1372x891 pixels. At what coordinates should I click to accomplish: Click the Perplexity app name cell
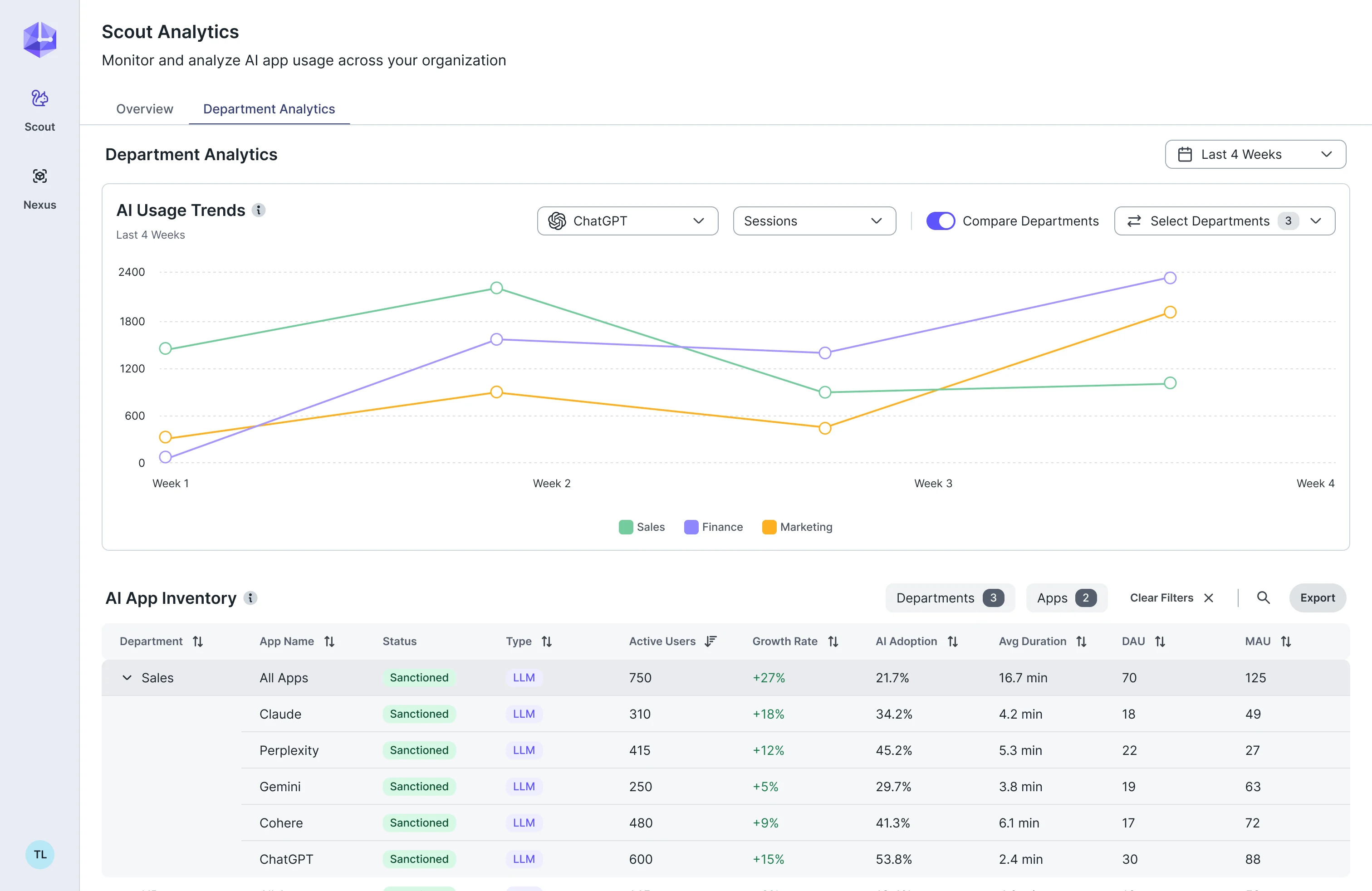[289, 750]
